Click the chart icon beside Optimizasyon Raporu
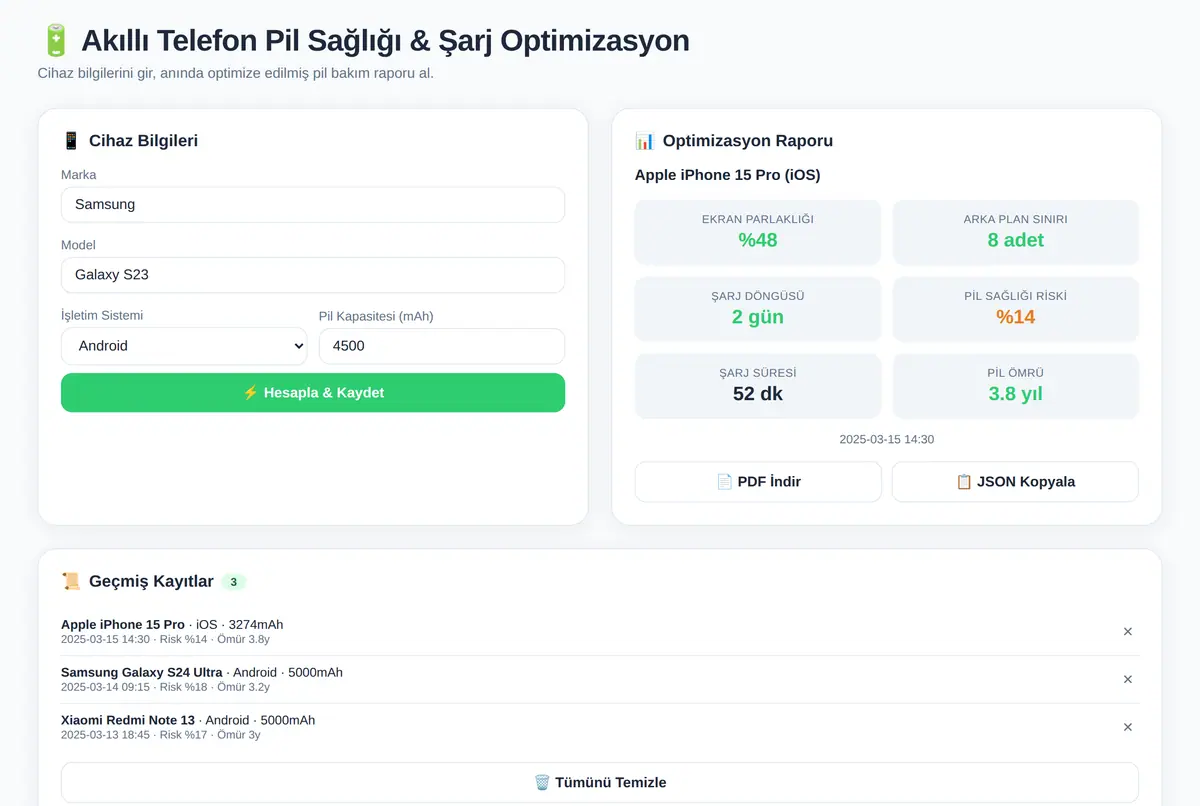1200x806 pixels. (644, 141)
